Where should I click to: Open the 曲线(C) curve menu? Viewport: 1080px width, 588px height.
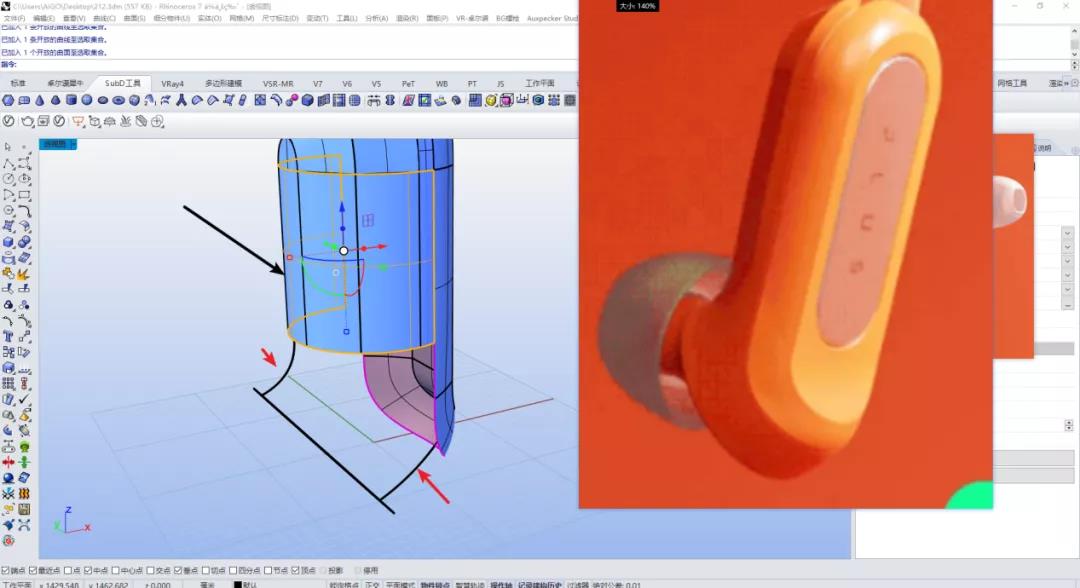point(104,18)
